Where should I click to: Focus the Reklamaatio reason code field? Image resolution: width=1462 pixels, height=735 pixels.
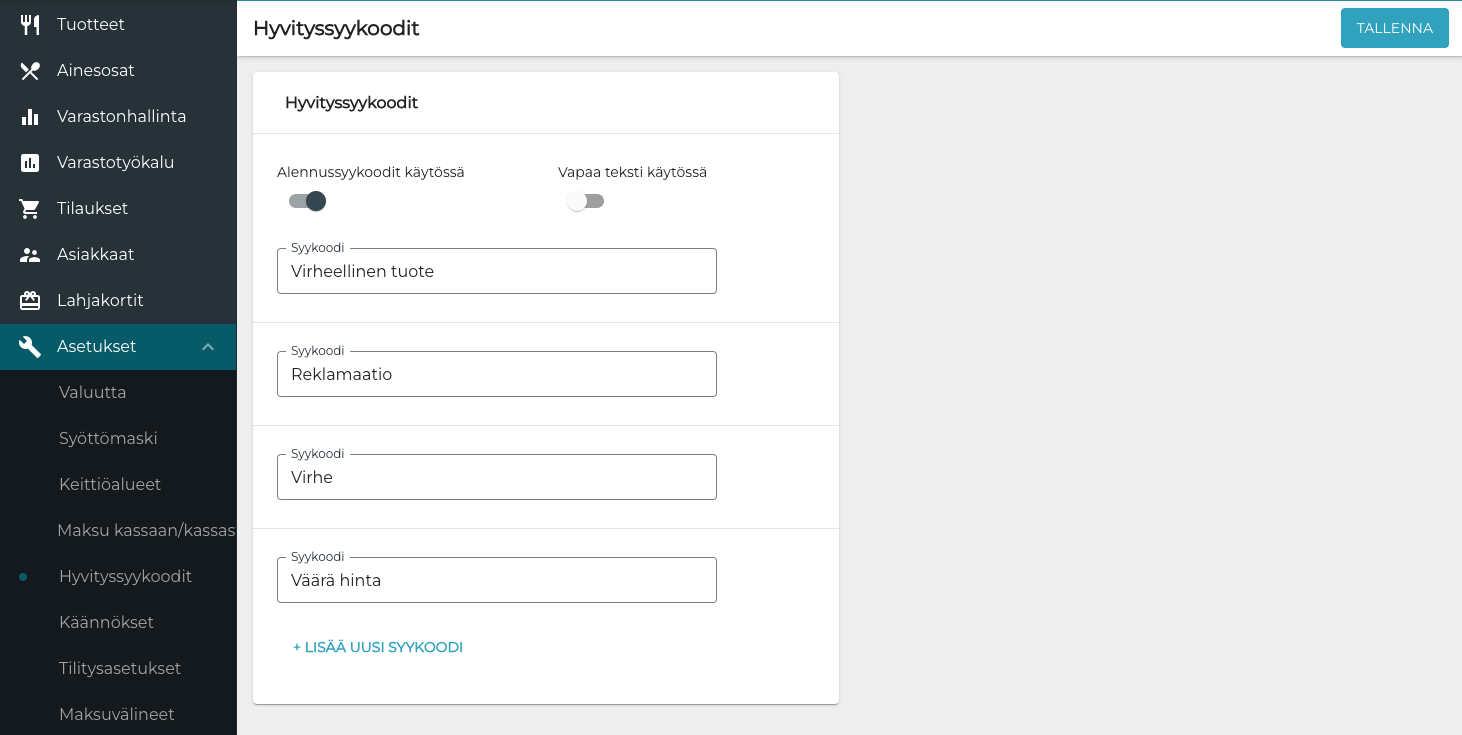(x=496, y=374)
